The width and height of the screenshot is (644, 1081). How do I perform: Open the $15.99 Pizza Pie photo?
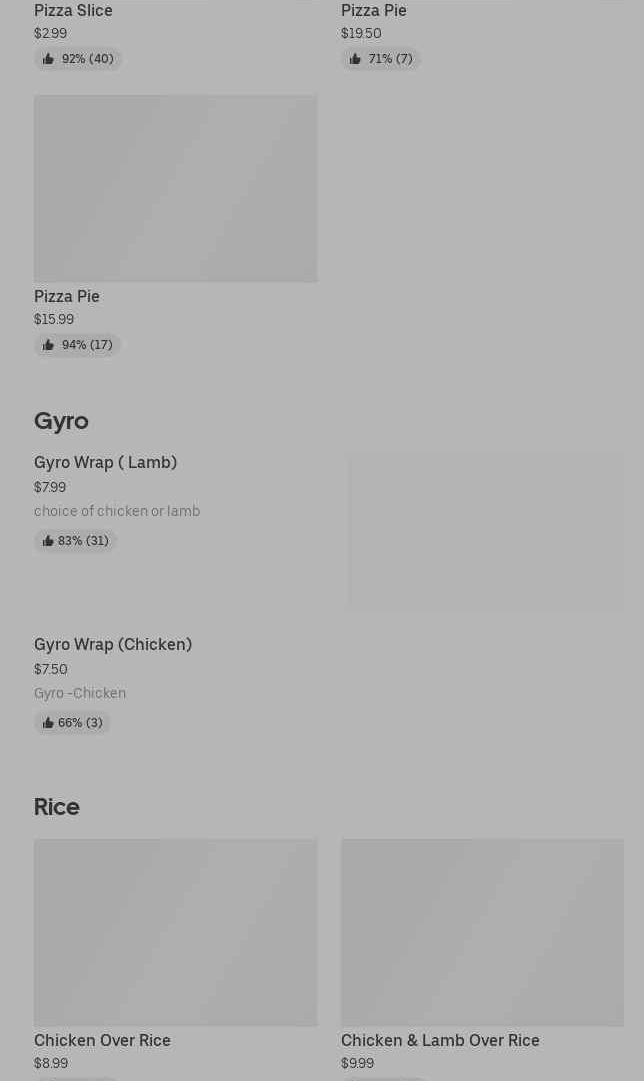click(175, 188)
